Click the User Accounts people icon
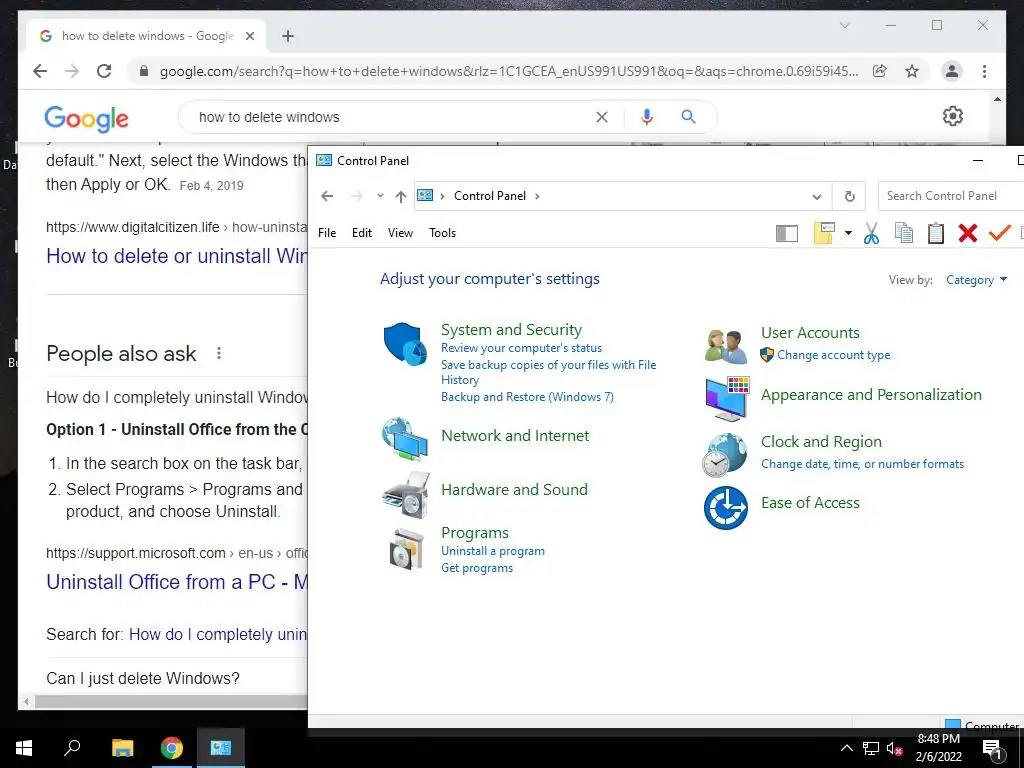The width and height of the screenshot is (1024, 768). coord(726,347)
